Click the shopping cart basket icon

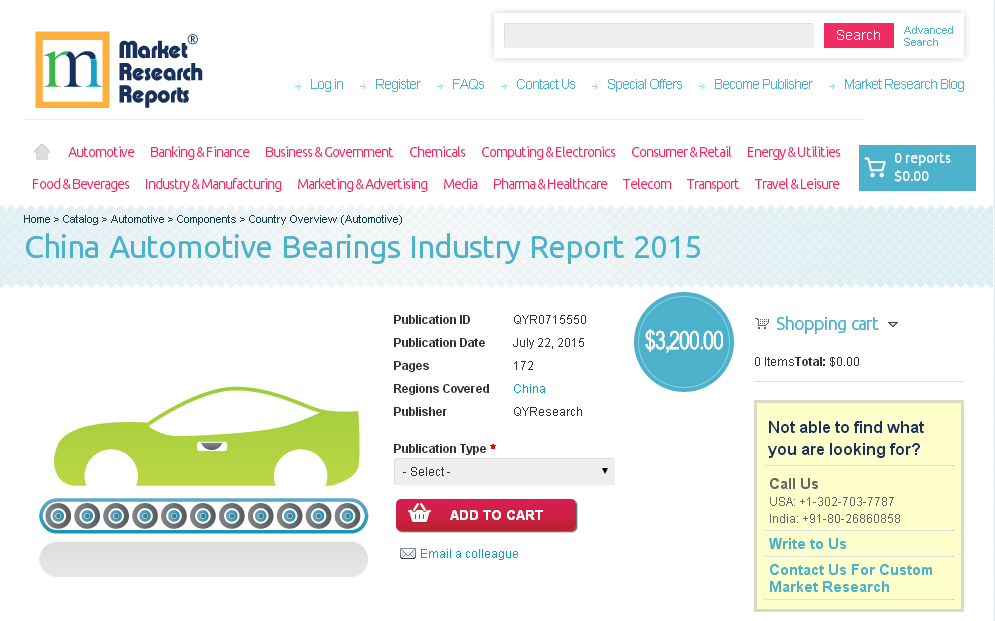click(x=761, y=322)
